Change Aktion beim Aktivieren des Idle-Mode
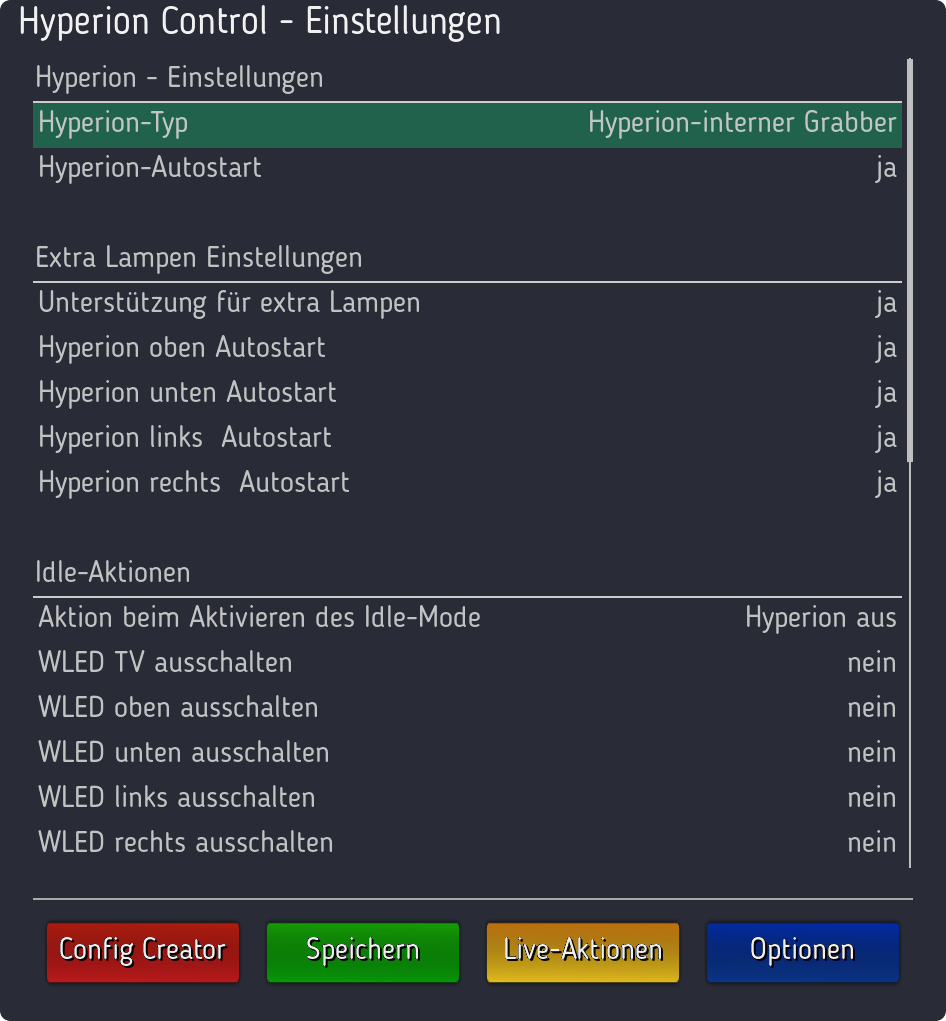 pos(467,619)
